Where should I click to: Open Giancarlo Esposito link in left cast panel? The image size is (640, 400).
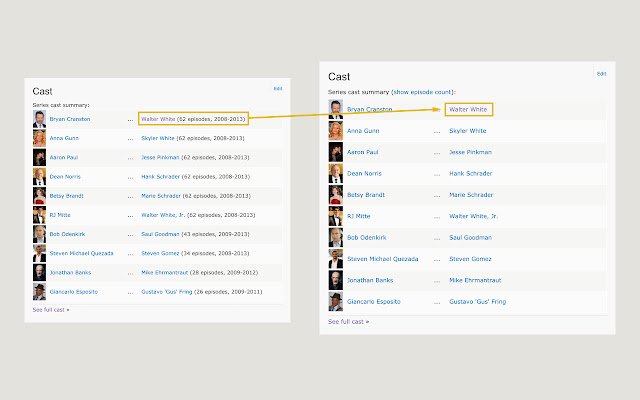73,292
